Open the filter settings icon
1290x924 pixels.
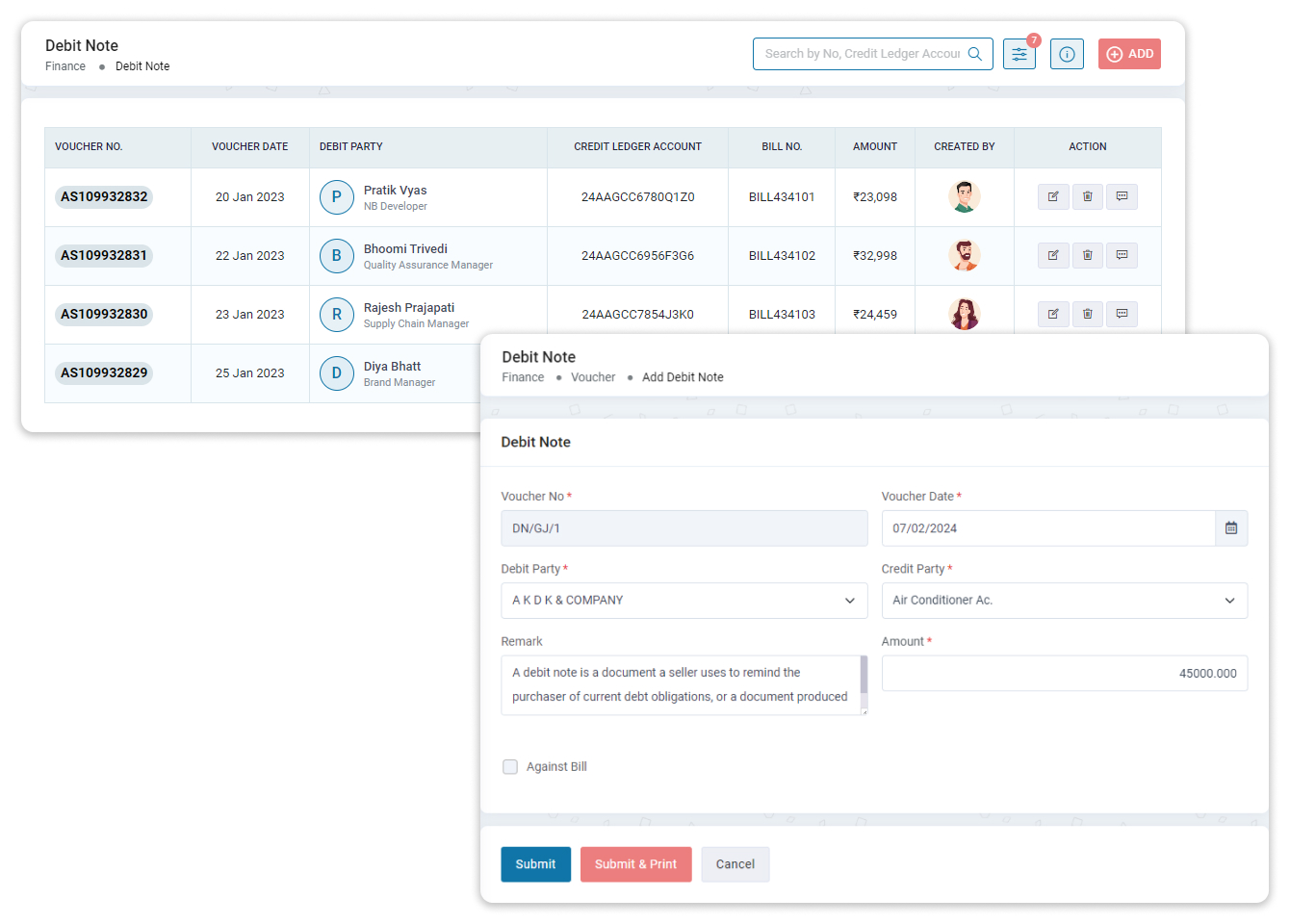[x=1019, y=54]
